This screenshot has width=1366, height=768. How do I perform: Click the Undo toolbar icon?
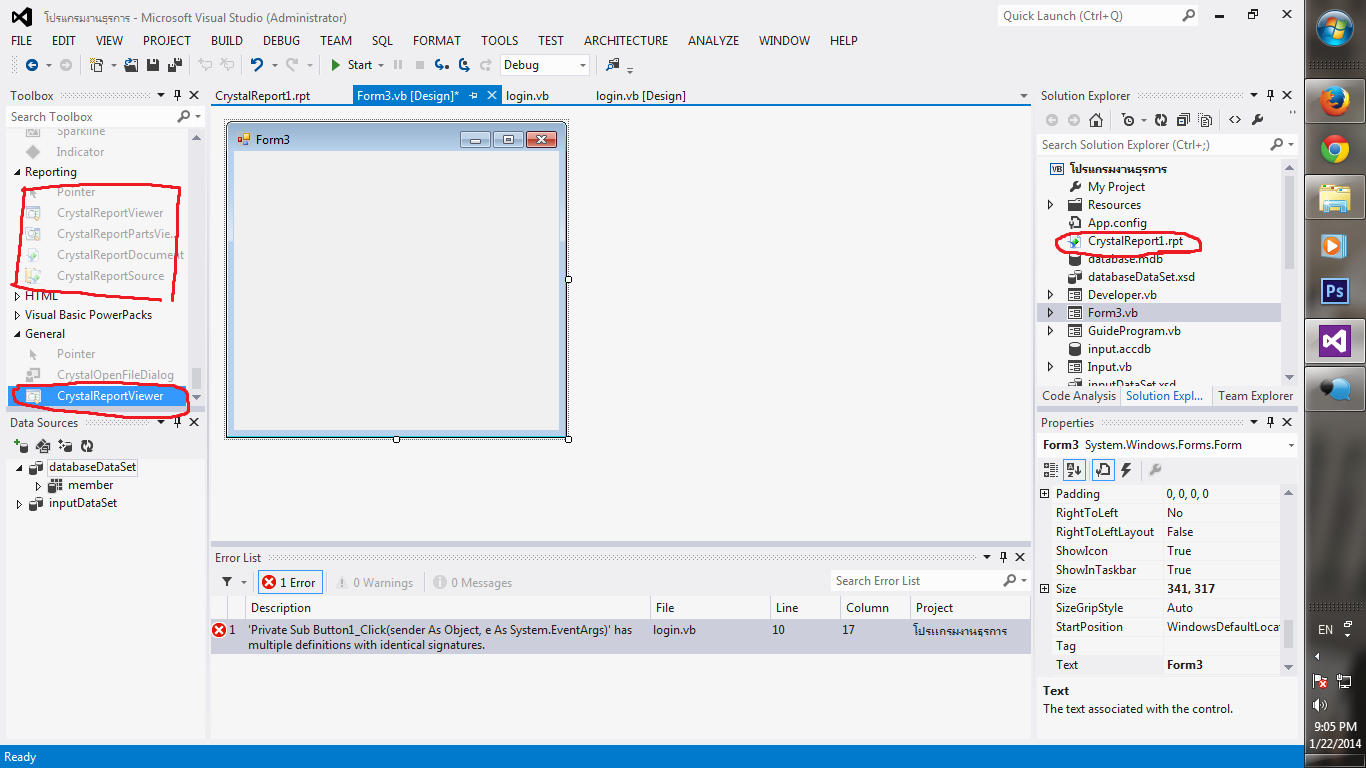pos(257,65)
